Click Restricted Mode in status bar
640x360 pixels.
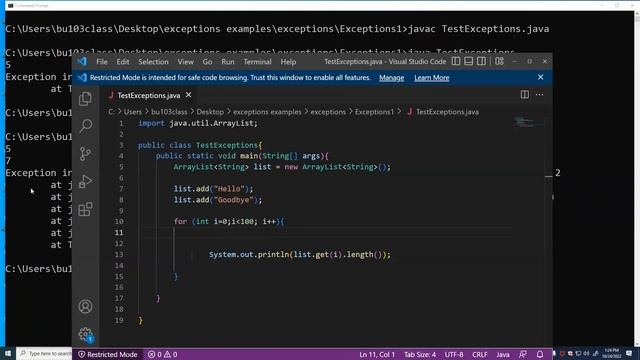point(108,354)
